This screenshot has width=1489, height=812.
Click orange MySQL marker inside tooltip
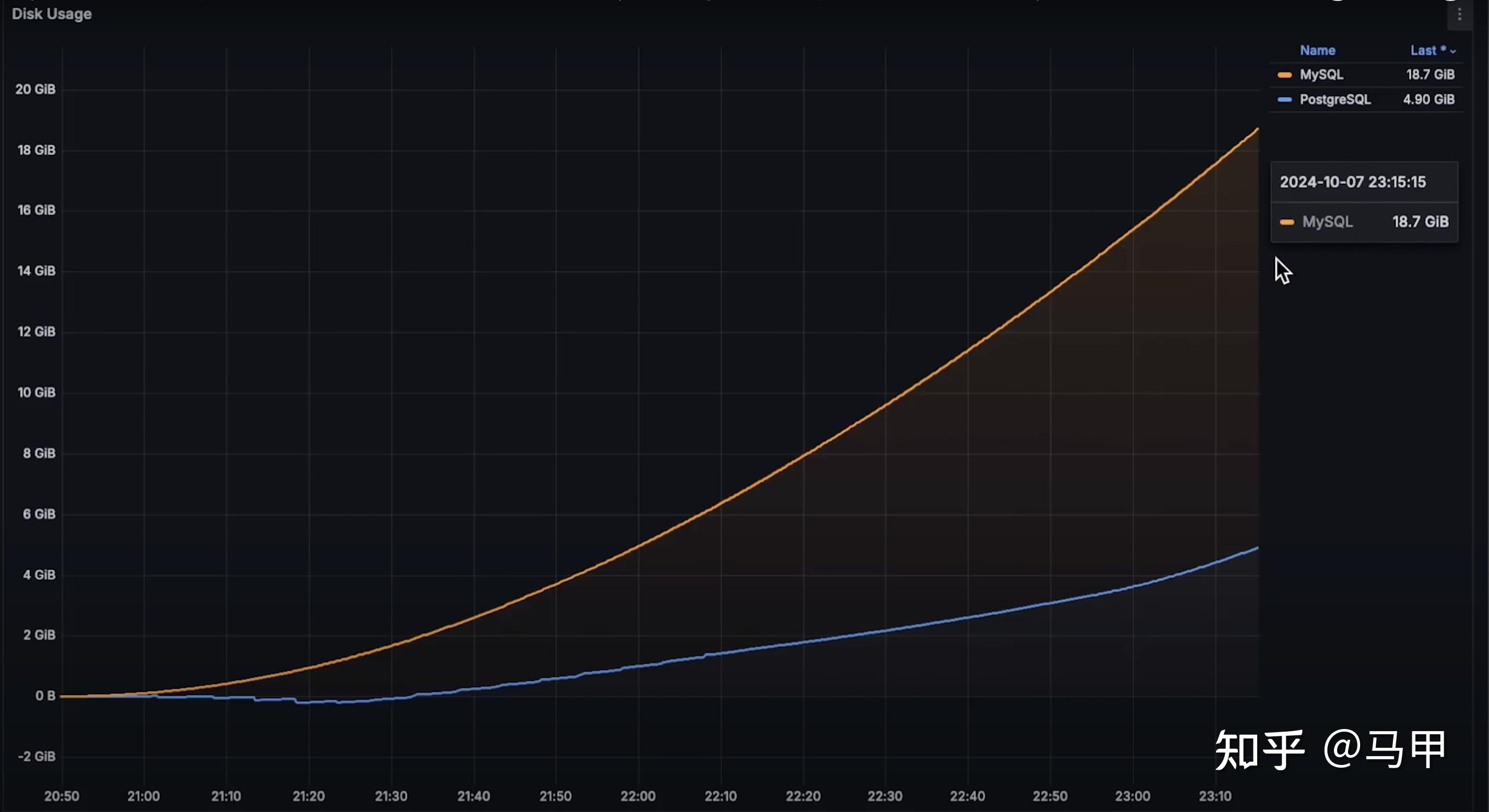click(1286, 222)
